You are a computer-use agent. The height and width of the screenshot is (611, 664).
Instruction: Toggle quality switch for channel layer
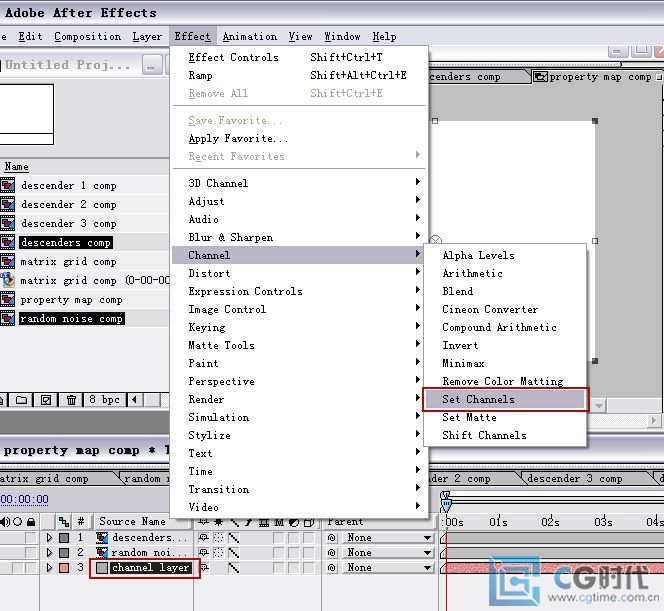pos(233,567)
